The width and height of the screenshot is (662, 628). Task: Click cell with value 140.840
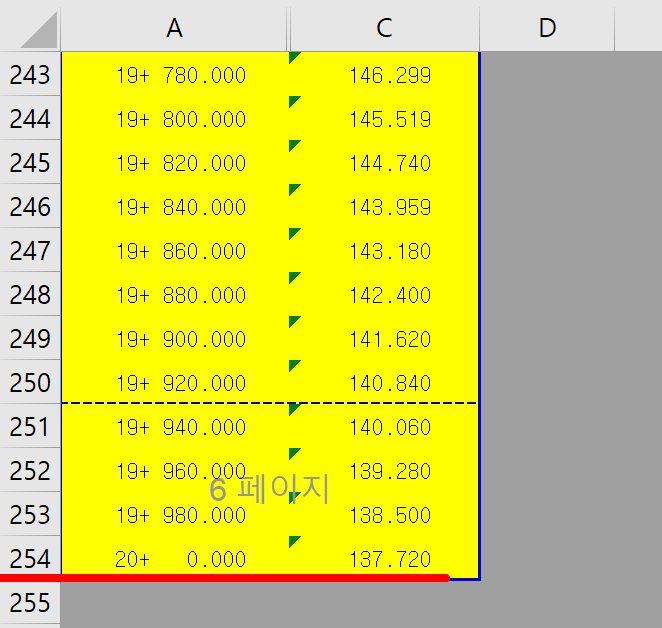coord(384,382)
